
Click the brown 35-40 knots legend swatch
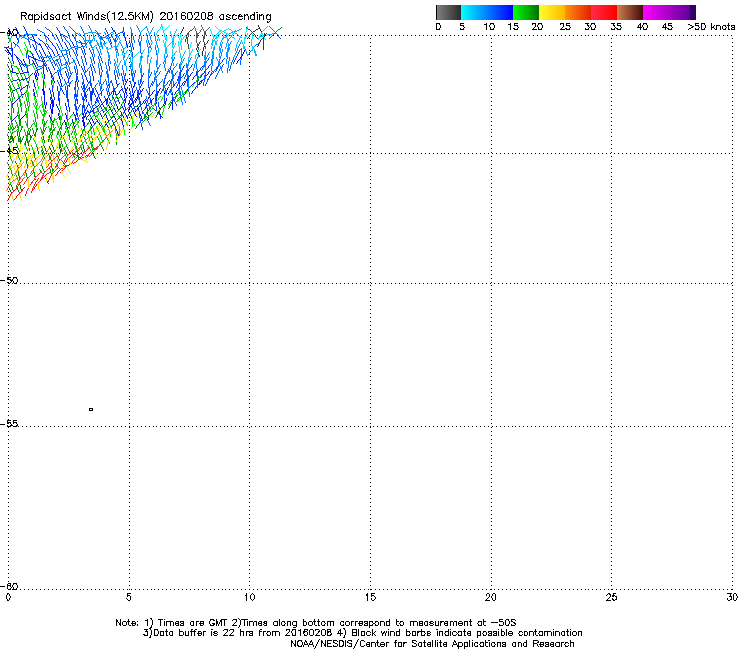tap(630, 12)
